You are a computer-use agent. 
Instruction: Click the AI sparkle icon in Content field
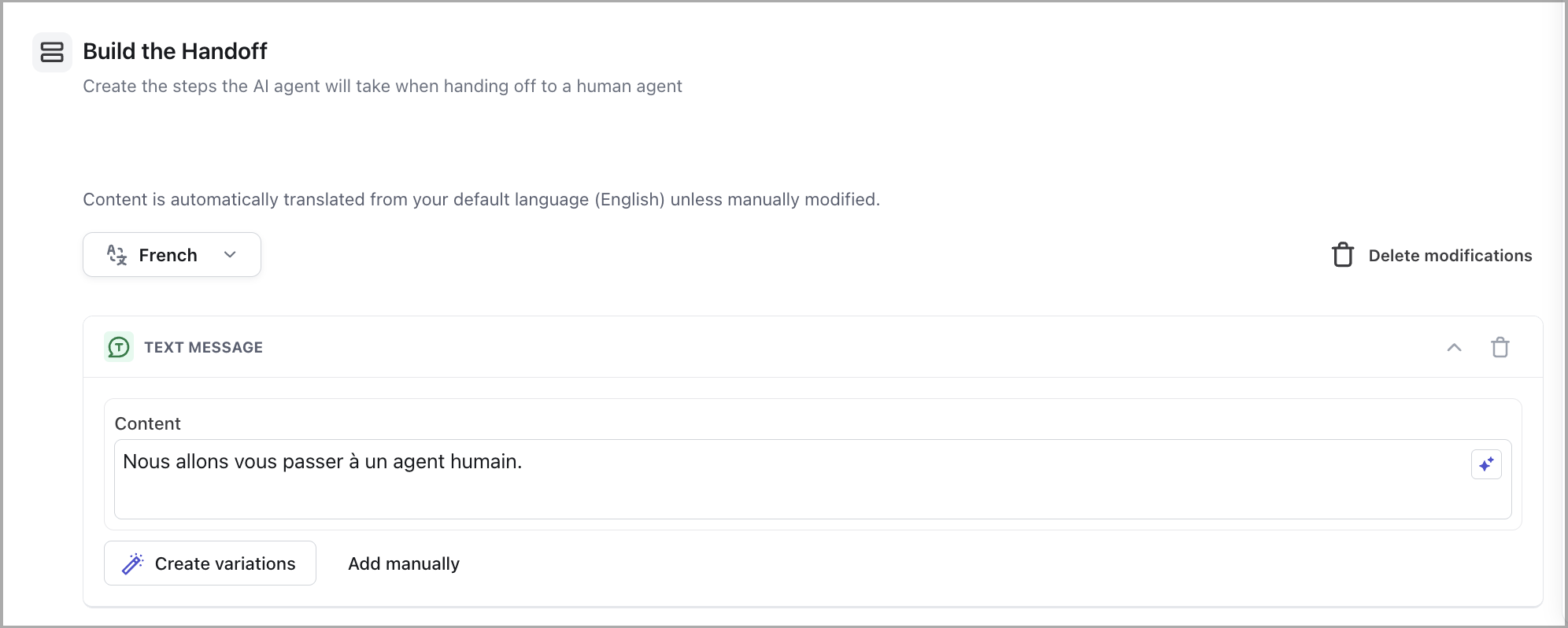[x=1486, y=464]
